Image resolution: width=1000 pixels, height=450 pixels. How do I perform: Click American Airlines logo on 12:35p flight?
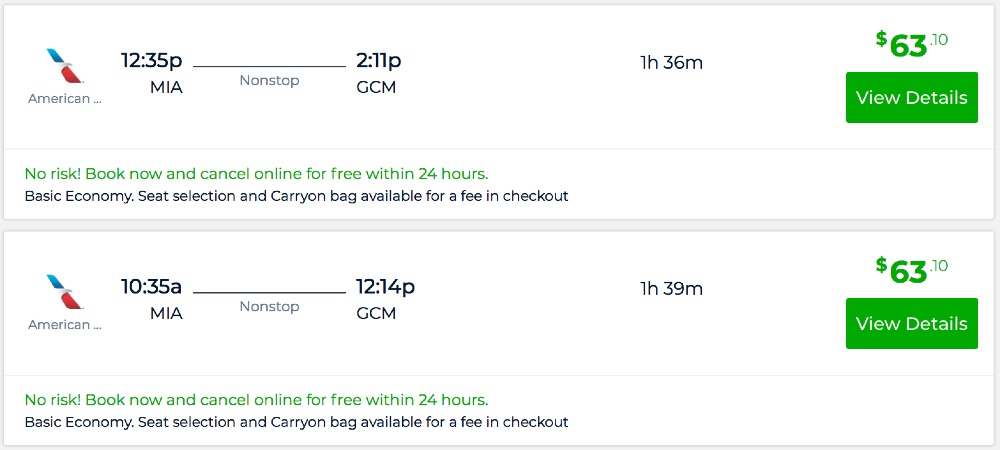pyautogui.click(x=65, y=66)
